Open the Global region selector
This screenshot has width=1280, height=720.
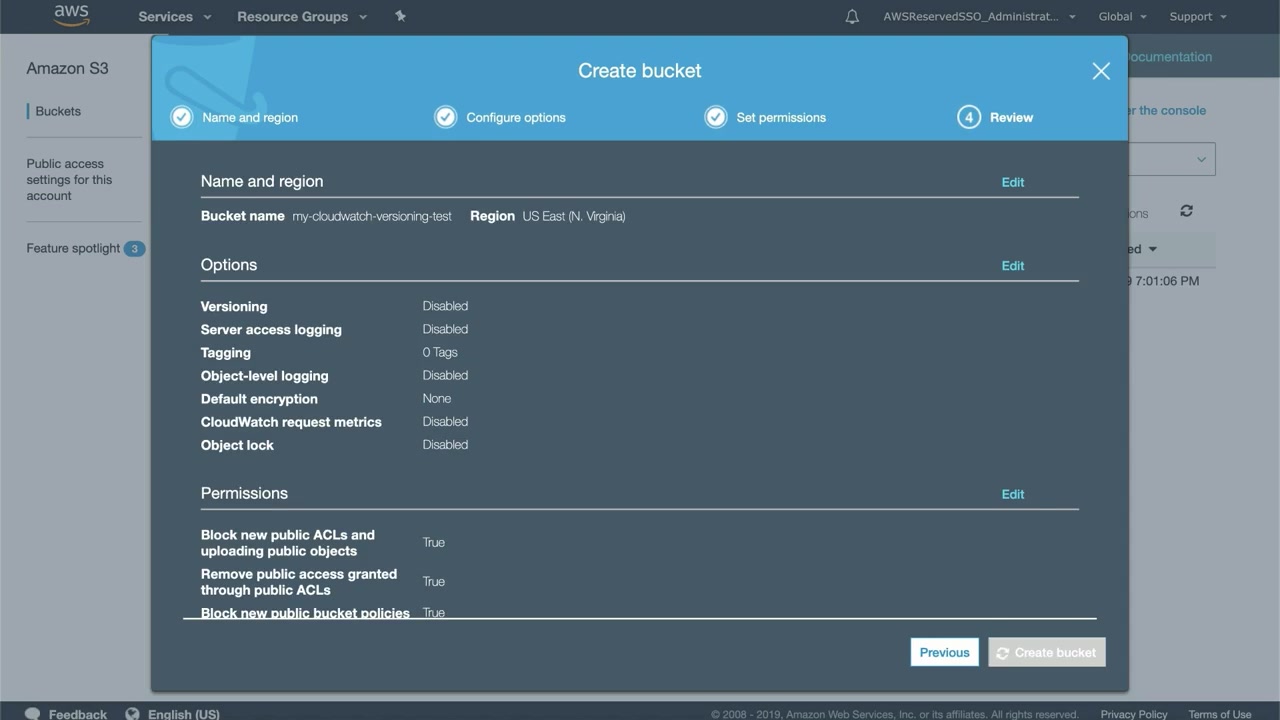point(1122,17)
